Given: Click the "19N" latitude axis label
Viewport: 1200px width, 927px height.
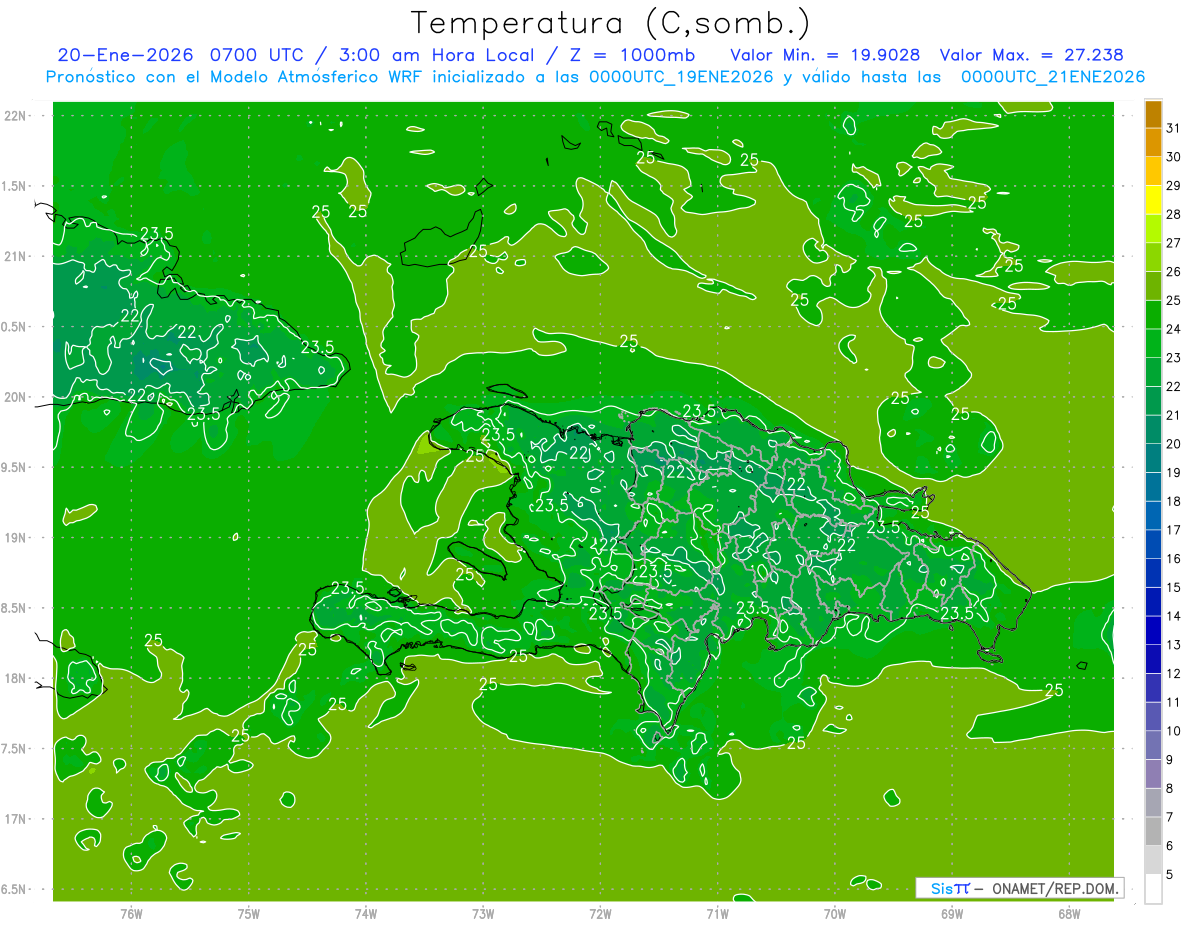Looking at the screenshot, I should coord(16,538).
